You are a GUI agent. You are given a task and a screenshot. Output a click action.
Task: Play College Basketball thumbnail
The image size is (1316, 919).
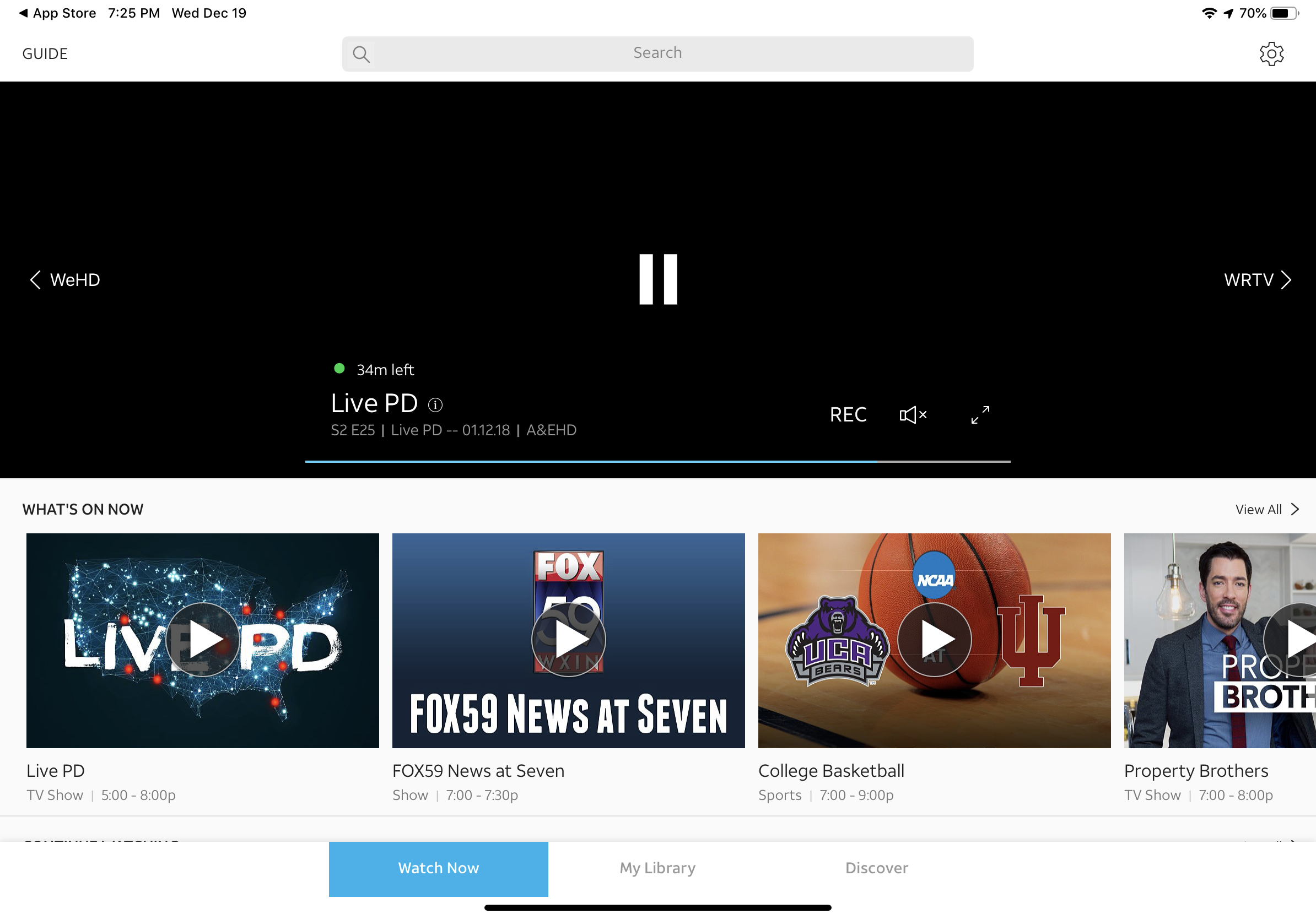tap(934, 640)
